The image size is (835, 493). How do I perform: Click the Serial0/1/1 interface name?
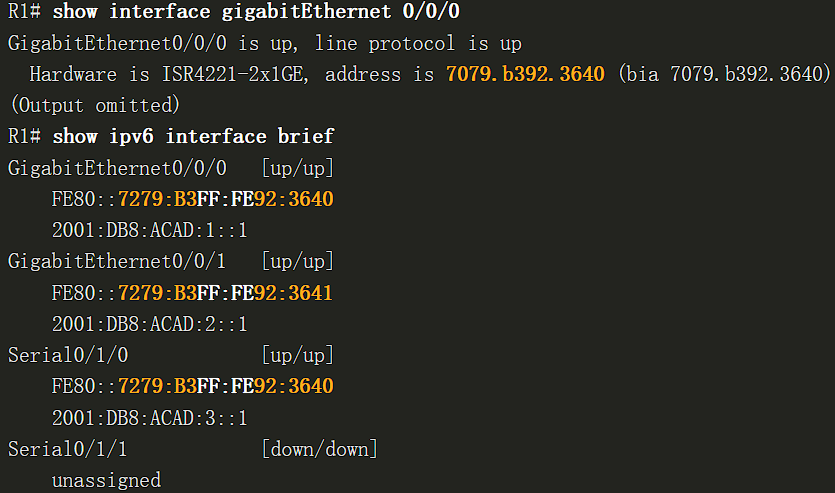coord(68,449)
